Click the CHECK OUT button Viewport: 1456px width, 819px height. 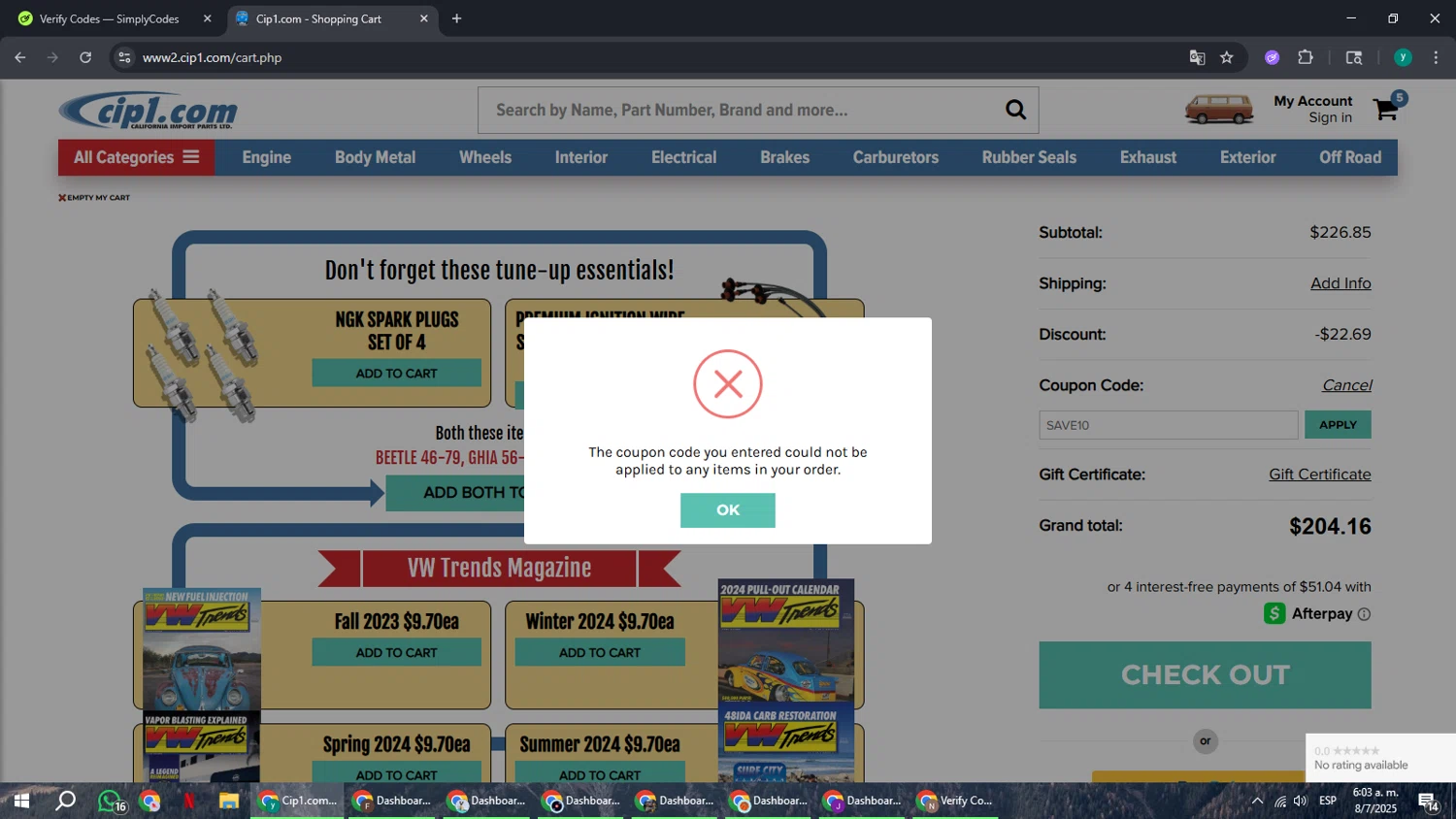(1205, 674)
